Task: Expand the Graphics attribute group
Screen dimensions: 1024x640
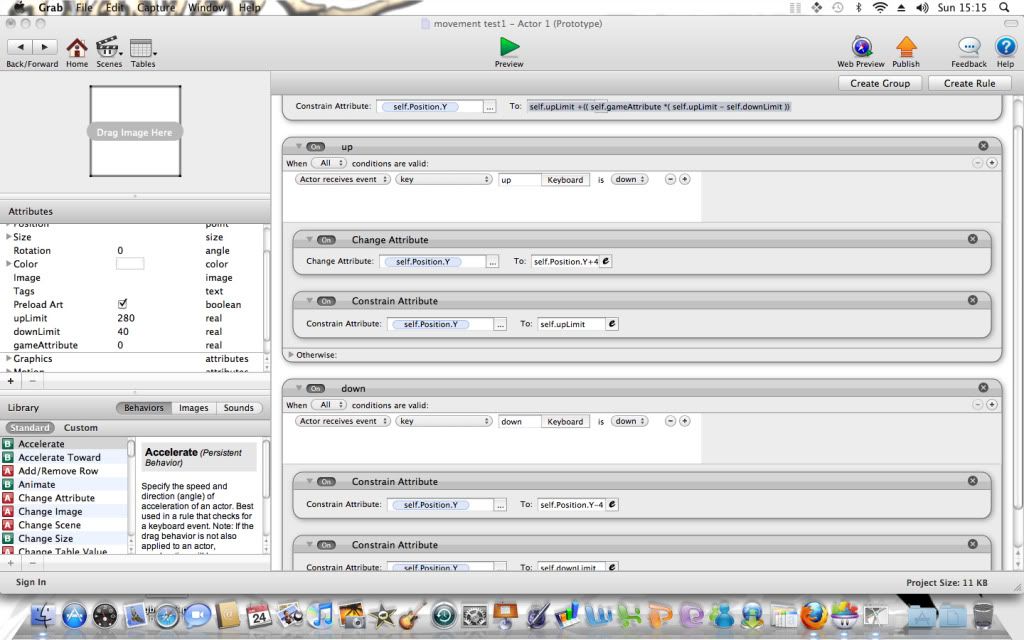Action: pyautogui.click(x=9, y=358)
